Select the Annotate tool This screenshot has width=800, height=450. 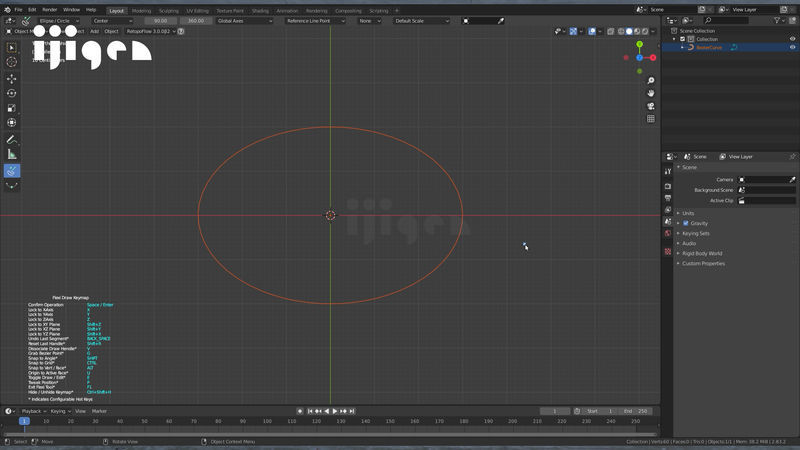coord(12,139)
